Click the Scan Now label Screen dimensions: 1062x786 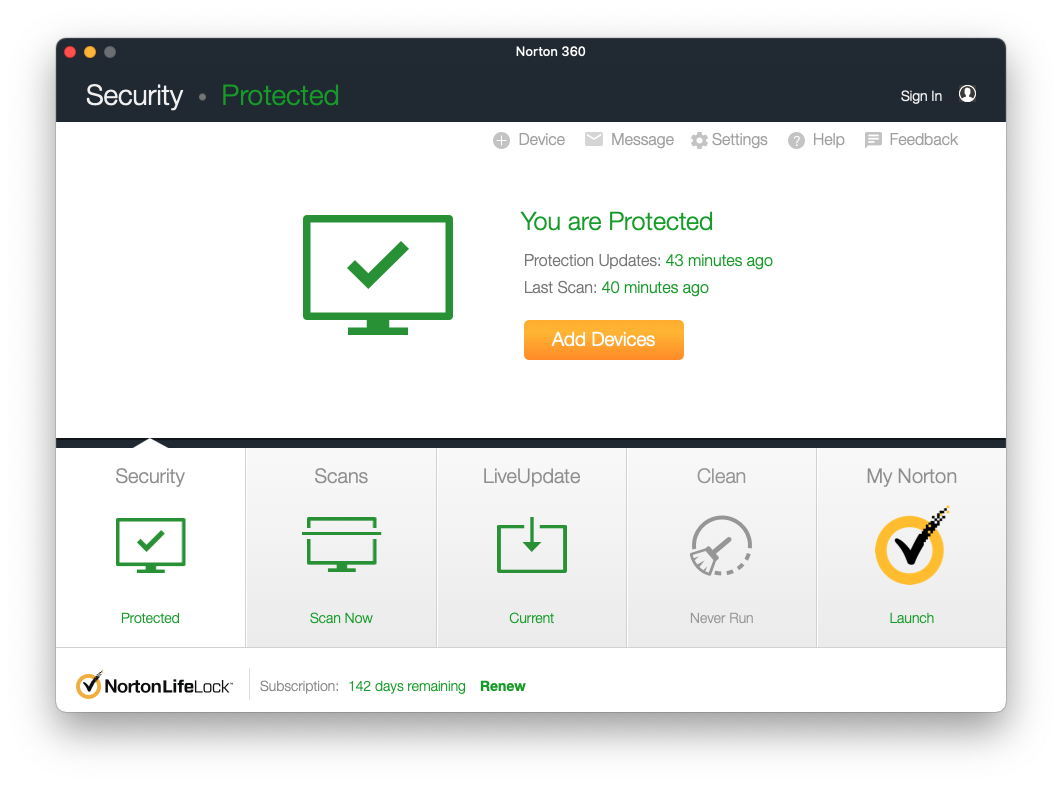pyautogui.click(x=341, y=618)
